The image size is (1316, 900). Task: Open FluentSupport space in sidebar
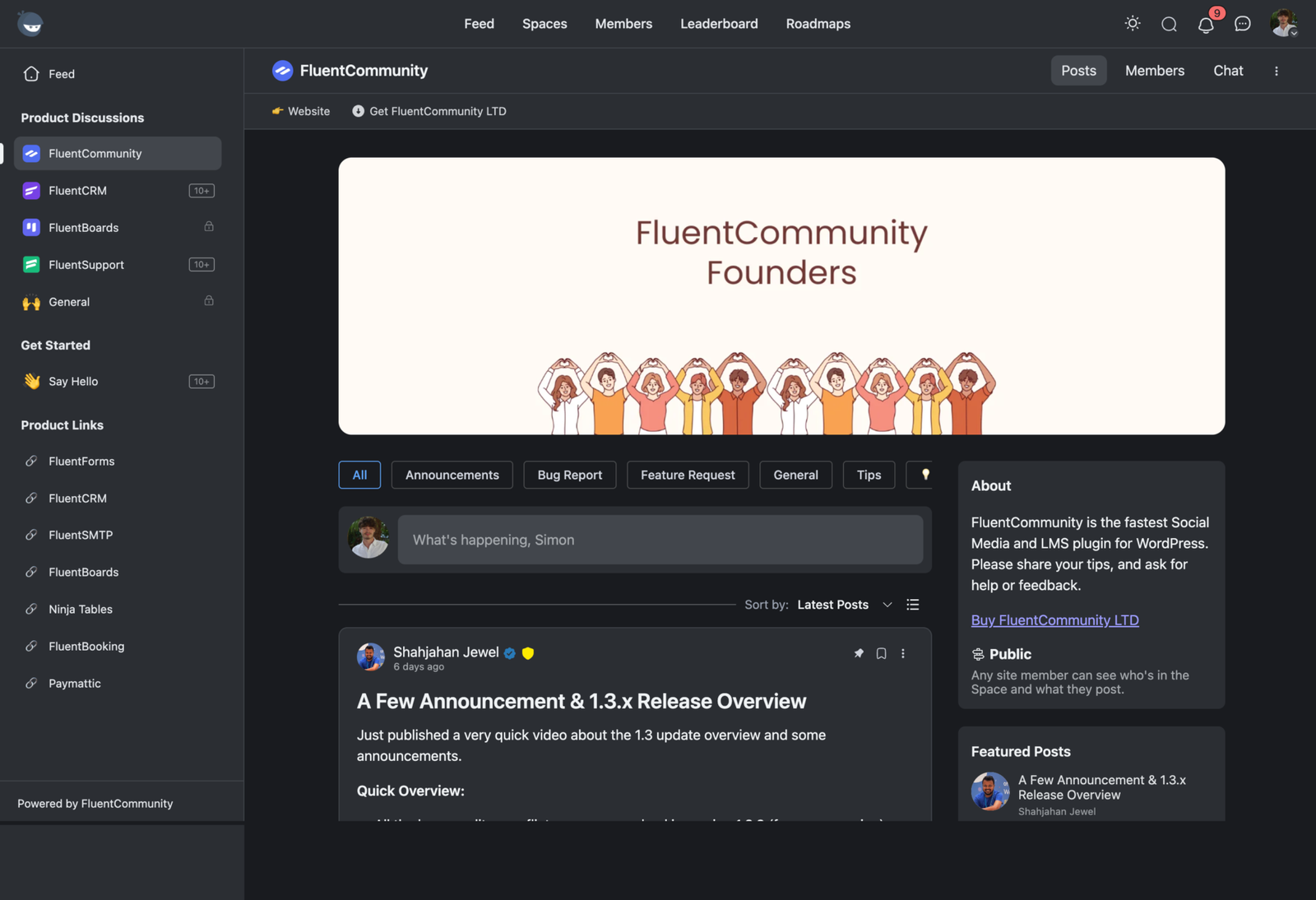point(118,265)
